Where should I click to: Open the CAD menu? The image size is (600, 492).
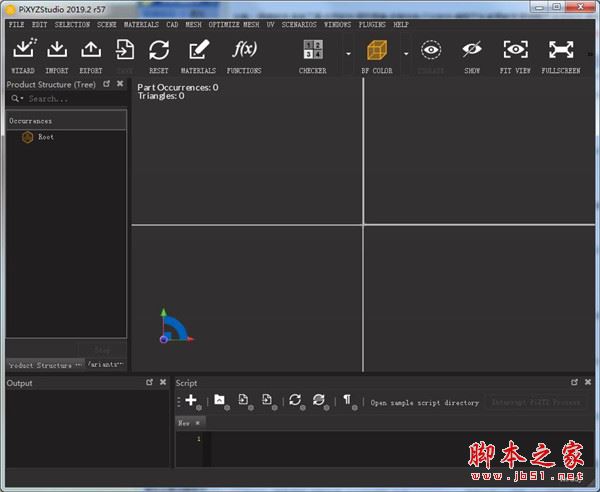[x=172, y=24]
